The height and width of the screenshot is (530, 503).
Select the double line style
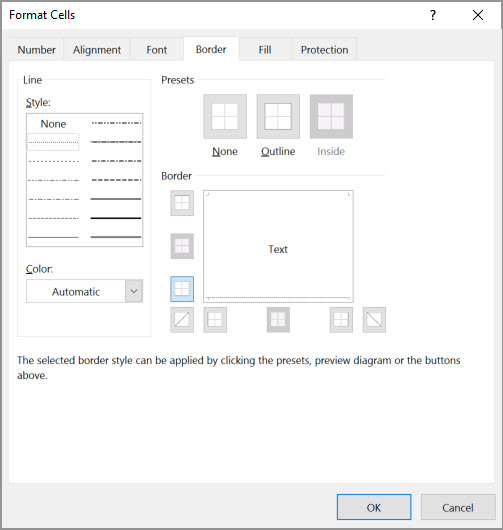tap(116, 237)
